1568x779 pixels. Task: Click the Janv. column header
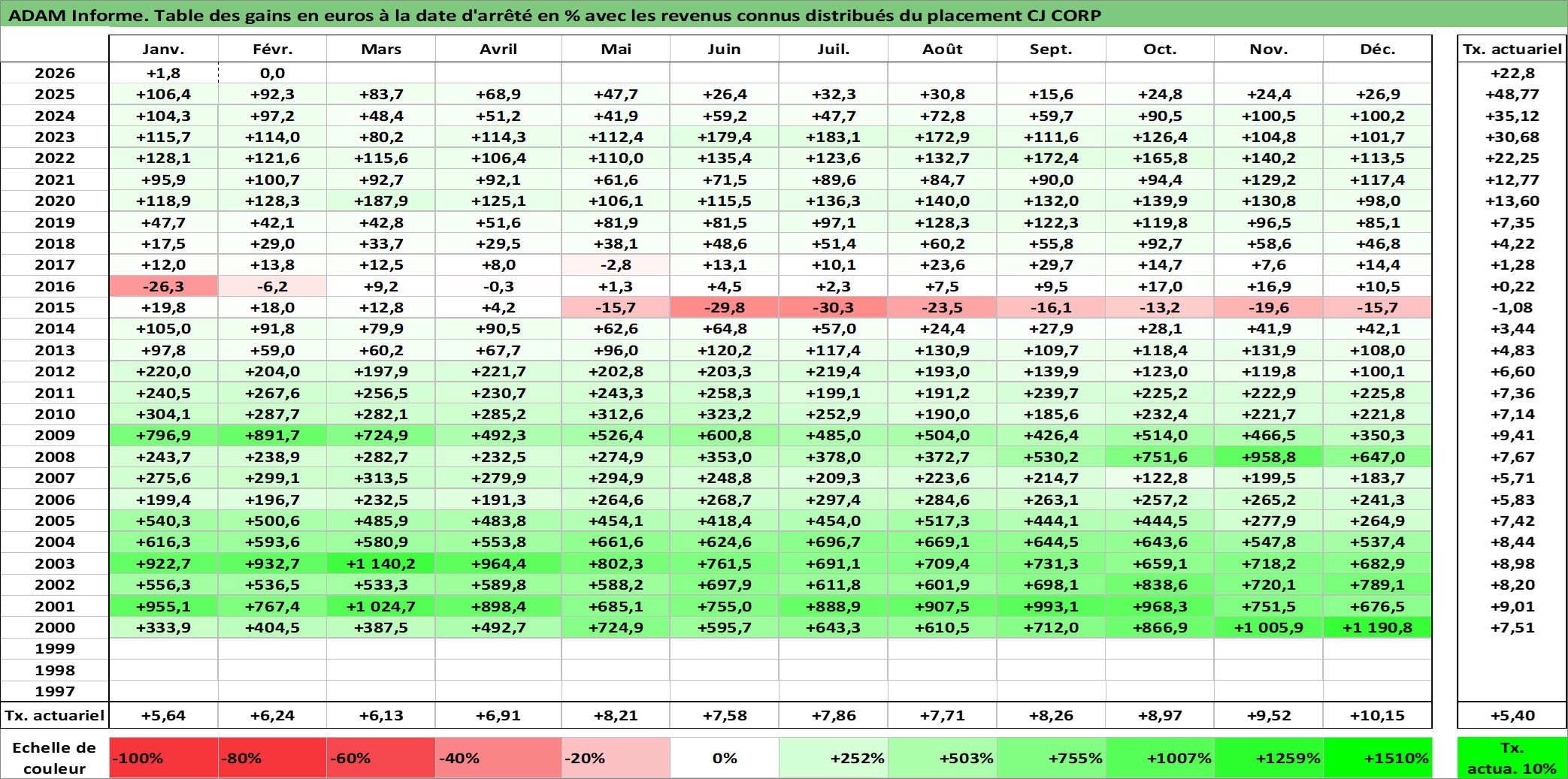pos(164,49)
